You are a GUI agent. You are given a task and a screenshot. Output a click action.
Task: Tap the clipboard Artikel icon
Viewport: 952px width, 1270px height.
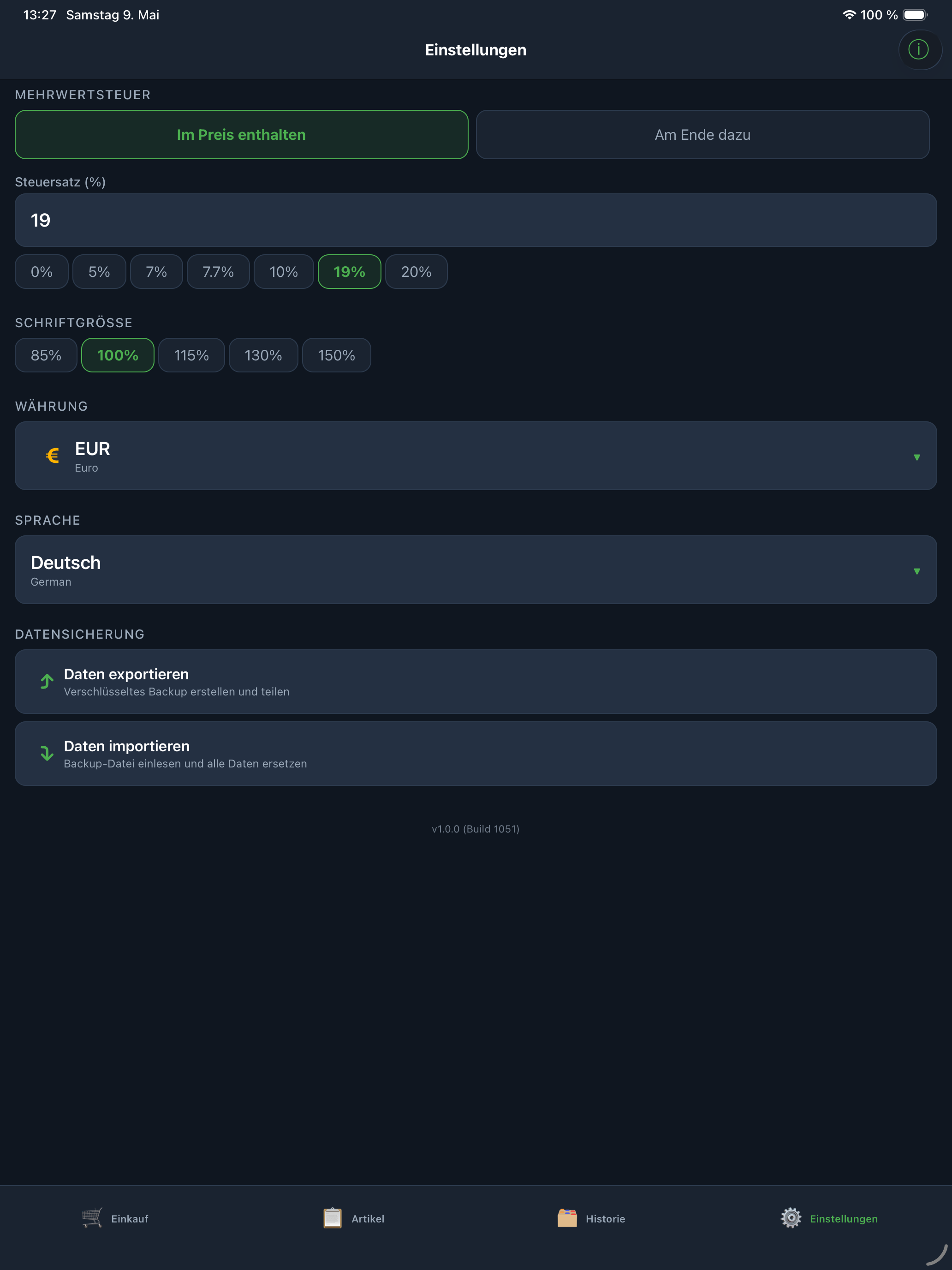[x=332, y=1218]
